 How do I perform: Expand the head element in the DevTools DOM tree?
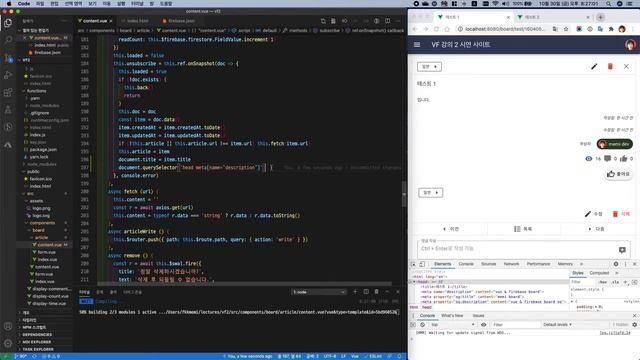(414, 282)
